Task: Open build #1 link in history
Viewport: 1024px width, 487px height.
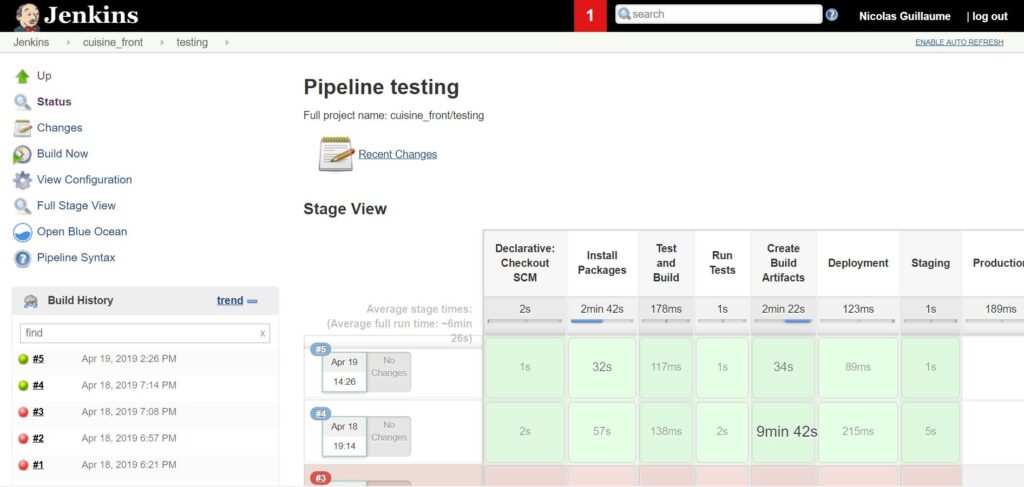Action: coord(38,465)
